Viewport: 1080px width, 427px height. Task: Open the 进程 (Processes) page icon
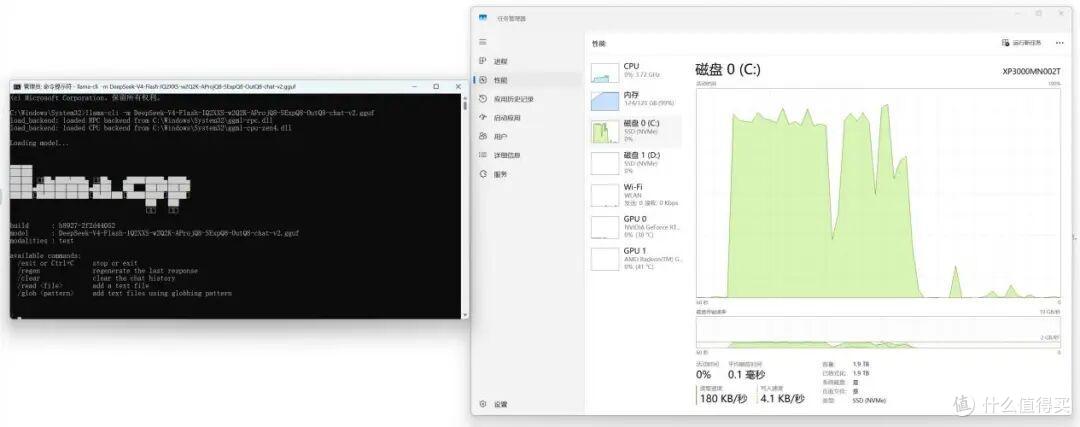point(483,61)
